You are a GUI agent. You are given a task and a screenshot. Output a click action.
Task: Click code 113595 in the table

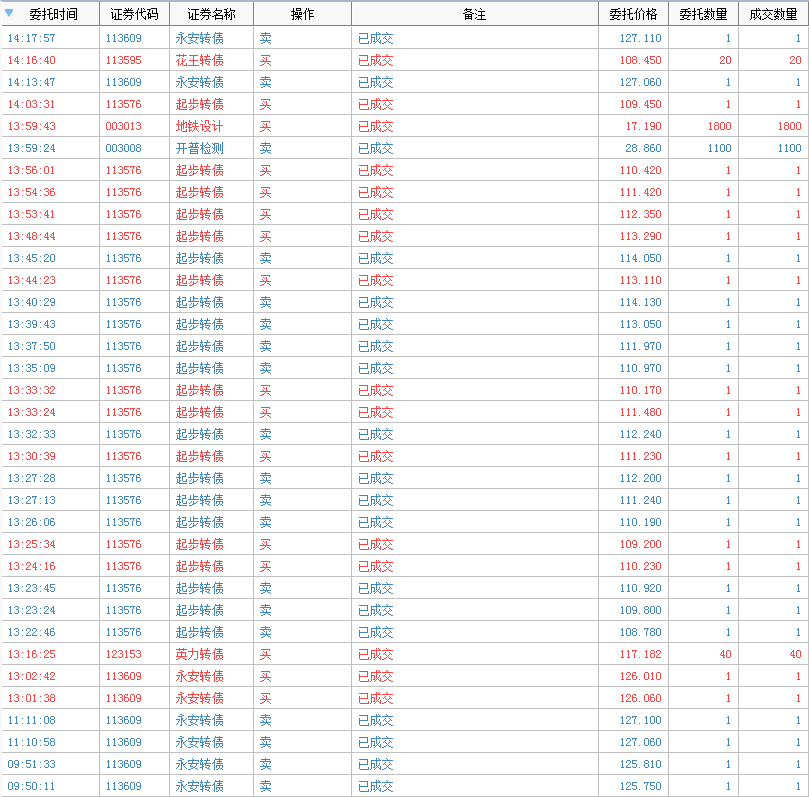tap(123, 60)
